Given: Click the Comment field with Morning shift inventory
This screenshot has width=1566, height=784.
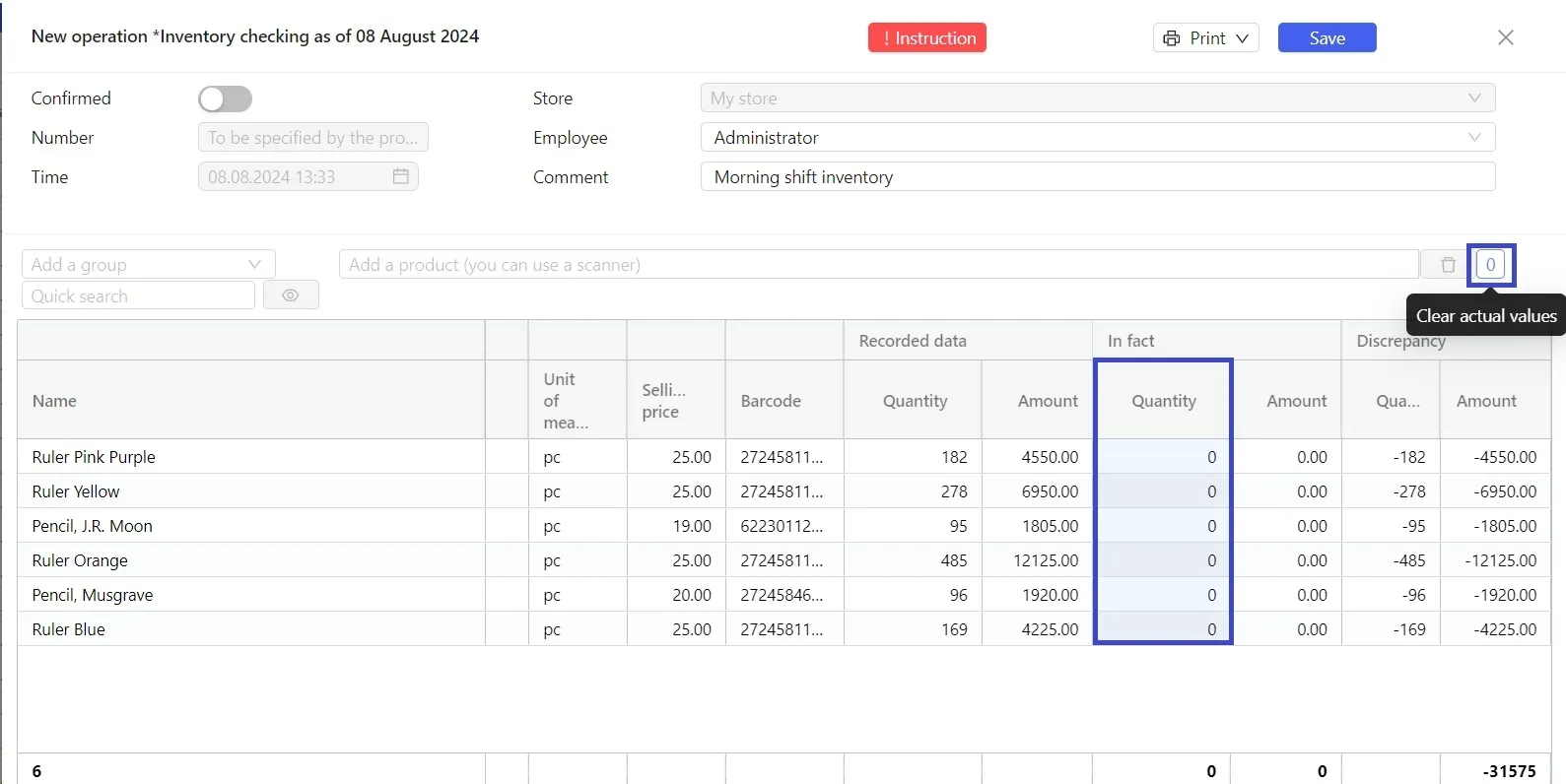Looking at the screenshot, I should pos(1097,177).
